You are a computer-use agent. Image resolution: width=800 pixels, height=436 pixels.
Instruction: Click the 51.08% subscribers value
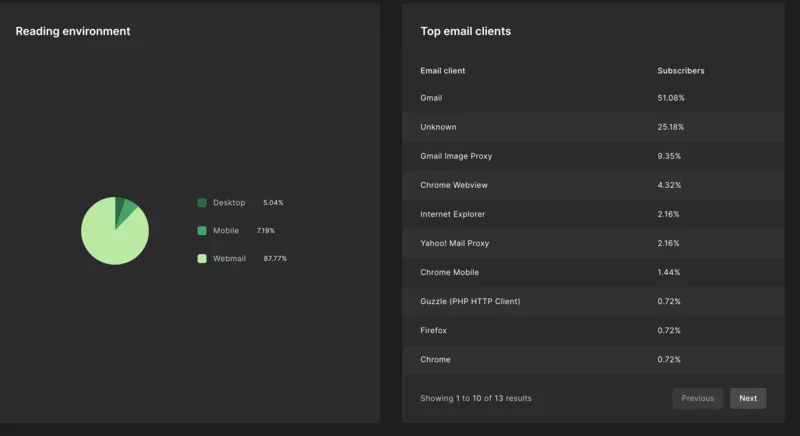click(x=671, y=98)
